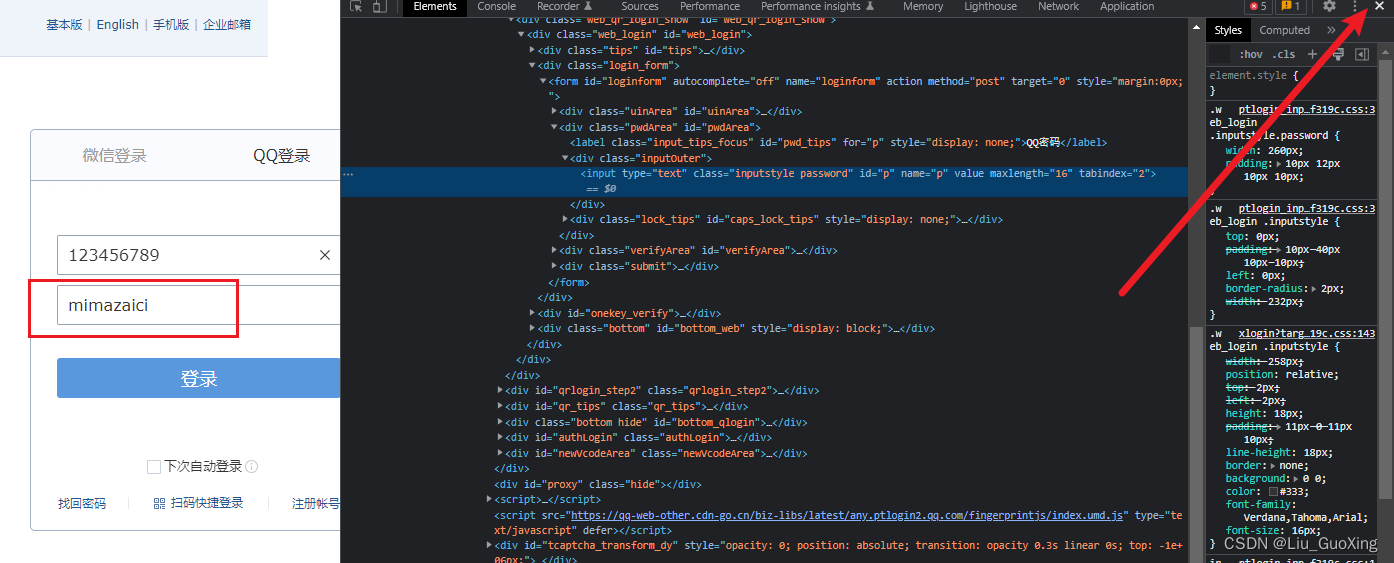Click the div id="proxy" class="hide" line
This screenshot has width=1394, height=563.
(x=597, y=484)
